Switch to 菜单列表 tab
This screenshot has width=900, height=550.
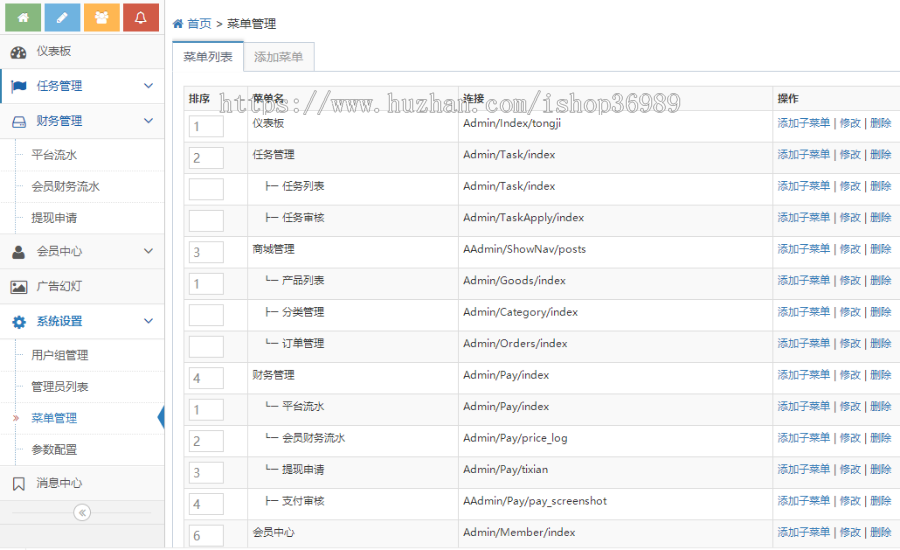[208, 57]
